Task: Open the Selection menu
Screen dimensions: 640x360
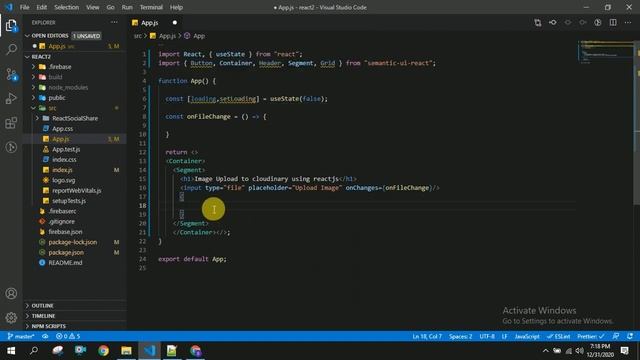Action: coord(67,7)
